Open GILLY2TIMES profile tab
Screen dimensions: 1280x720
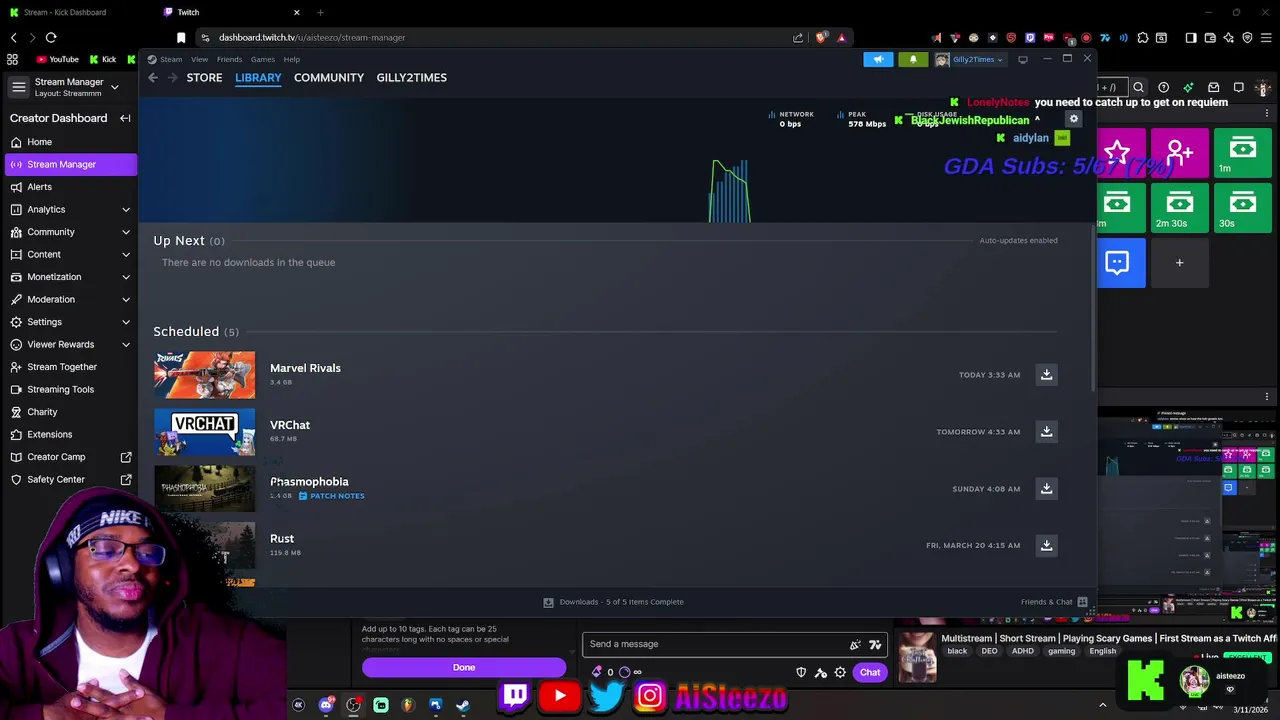(411, 77)
